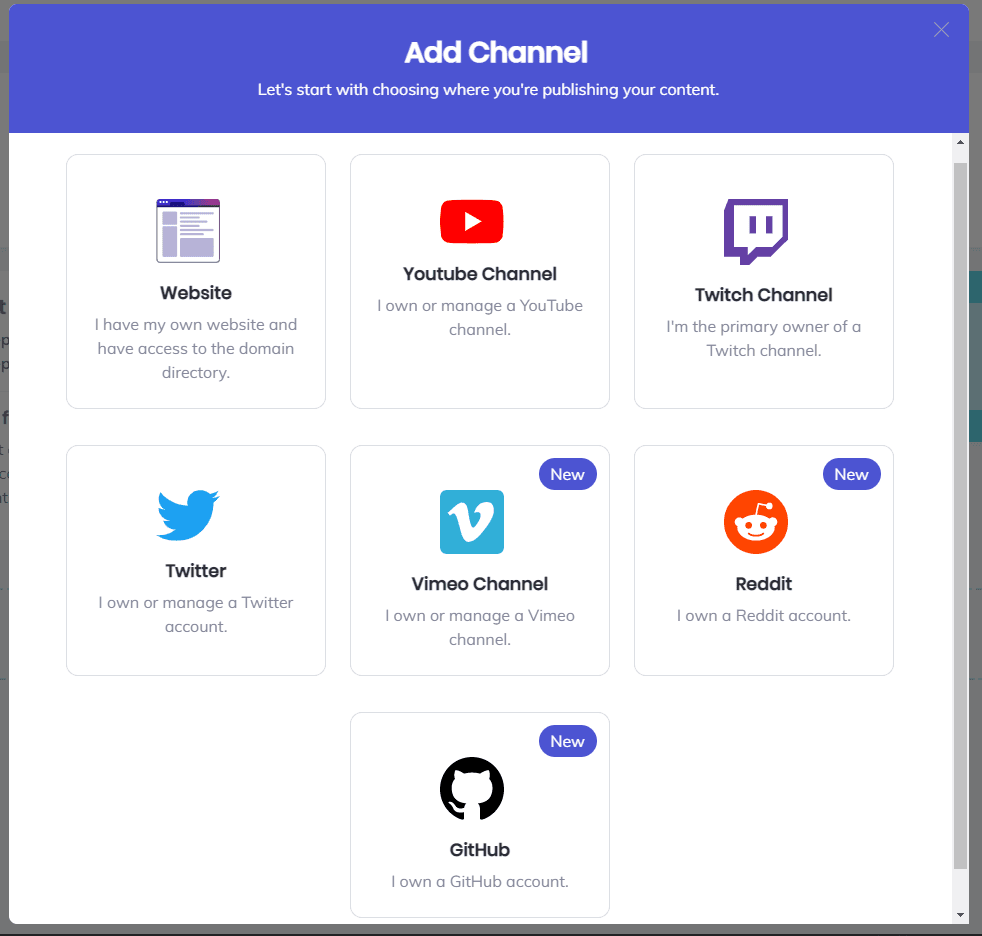982x936 pixels.
Task: Click the New badge on GitHub
Action: tap(567, 741)
